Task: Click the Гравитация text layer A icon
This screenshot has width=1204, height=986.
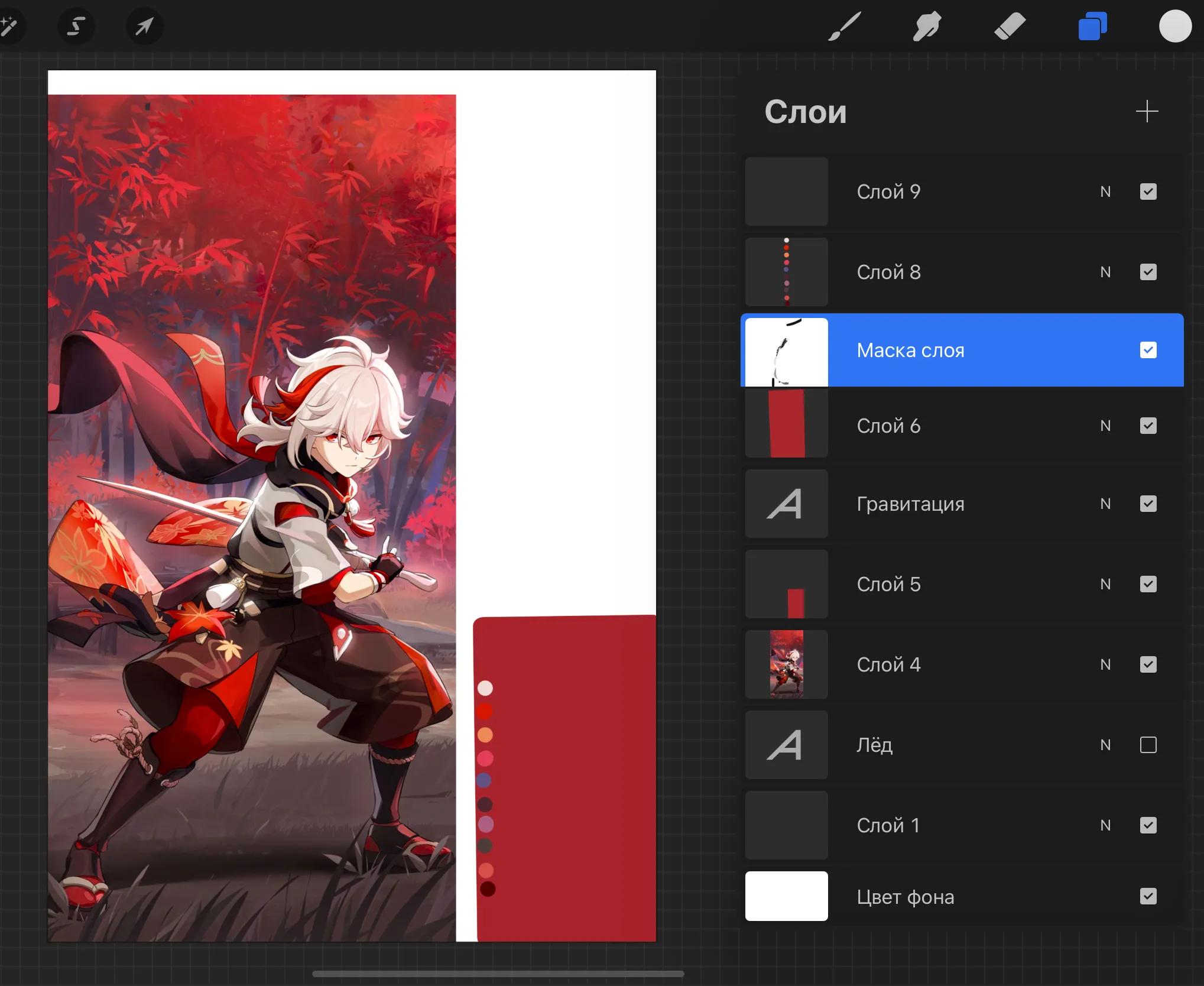Action: 786,504
